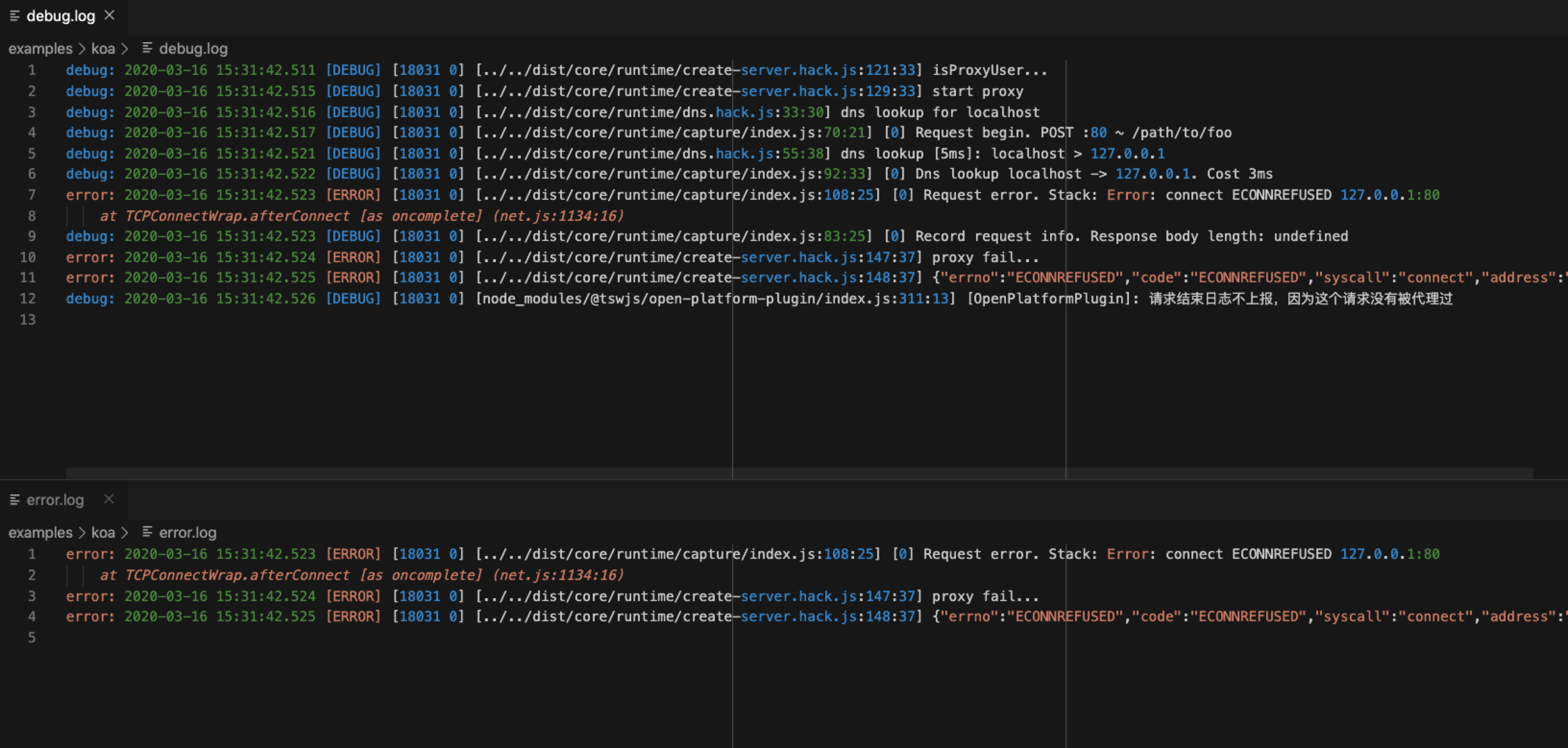Click file icon on debug.log tab

15,16
